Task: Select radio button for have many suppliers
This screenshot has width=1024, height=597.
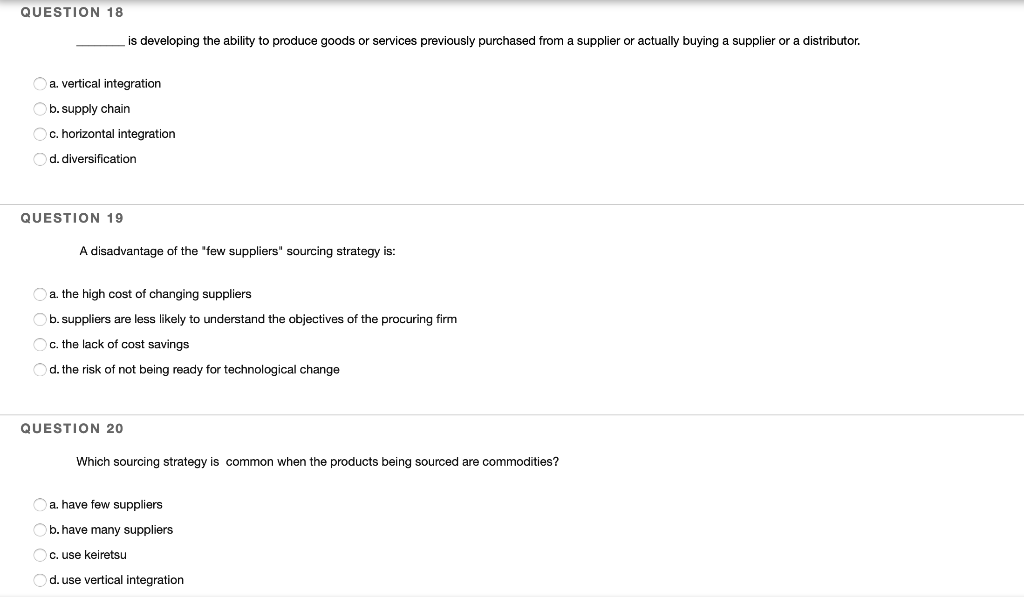Action: click(39, 530)
